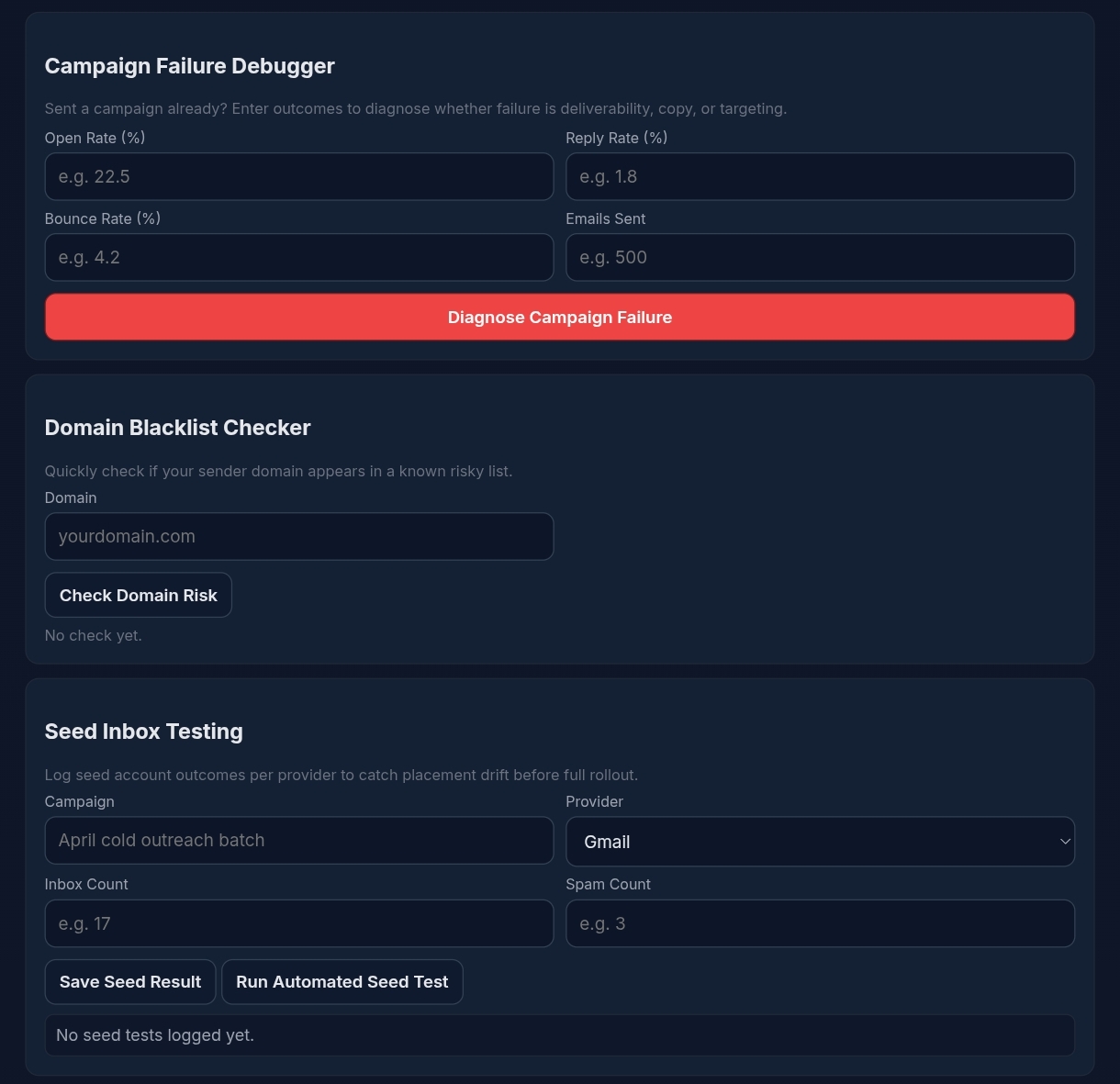Select the Bounce Rate field
Image resolution: width=1120 pixels, height=1084 pixels.
click(x=298, y=257)
